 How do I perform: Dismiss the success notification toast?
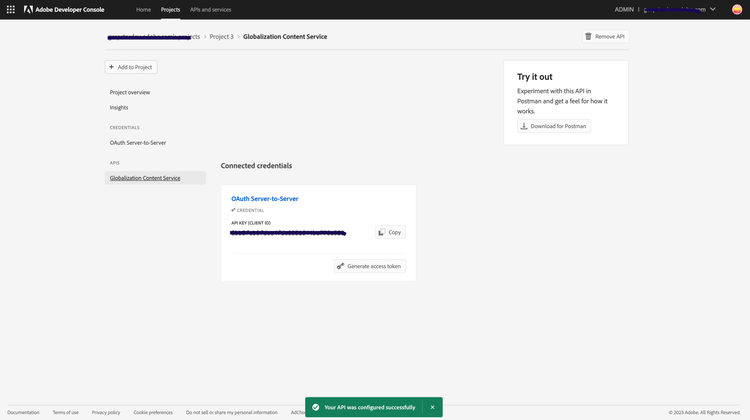coord(432,407)
